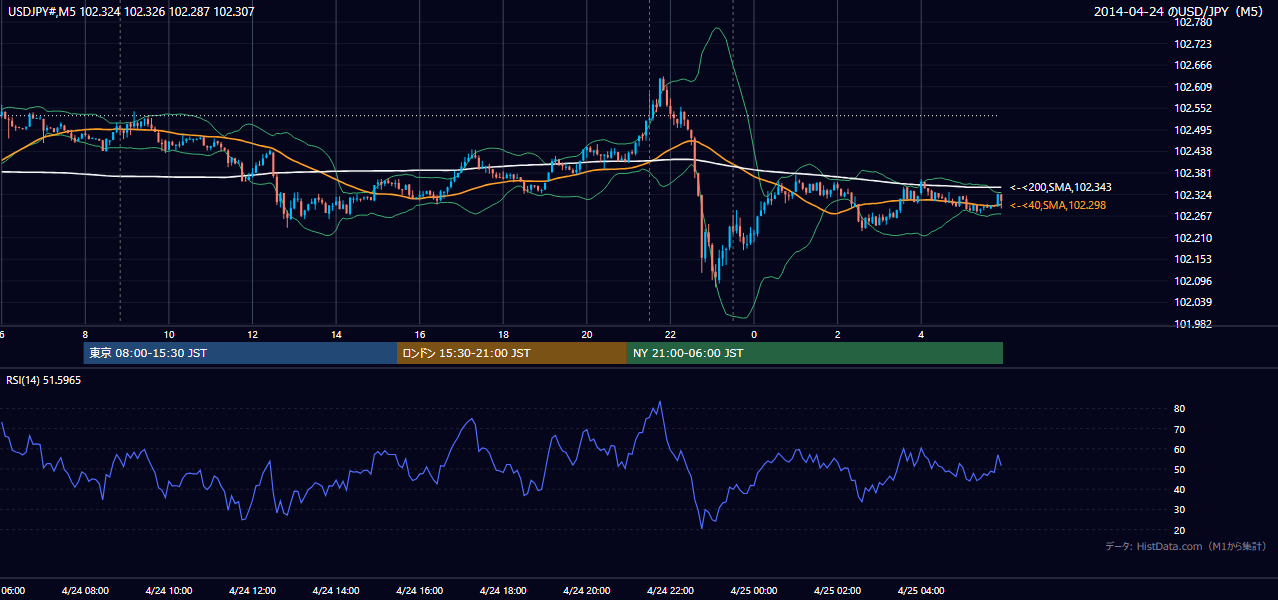Image resolution: width=1278 pixels, height=600 pixels.
Task: Click price axis value 101.982
Action: click(1193, 324)
